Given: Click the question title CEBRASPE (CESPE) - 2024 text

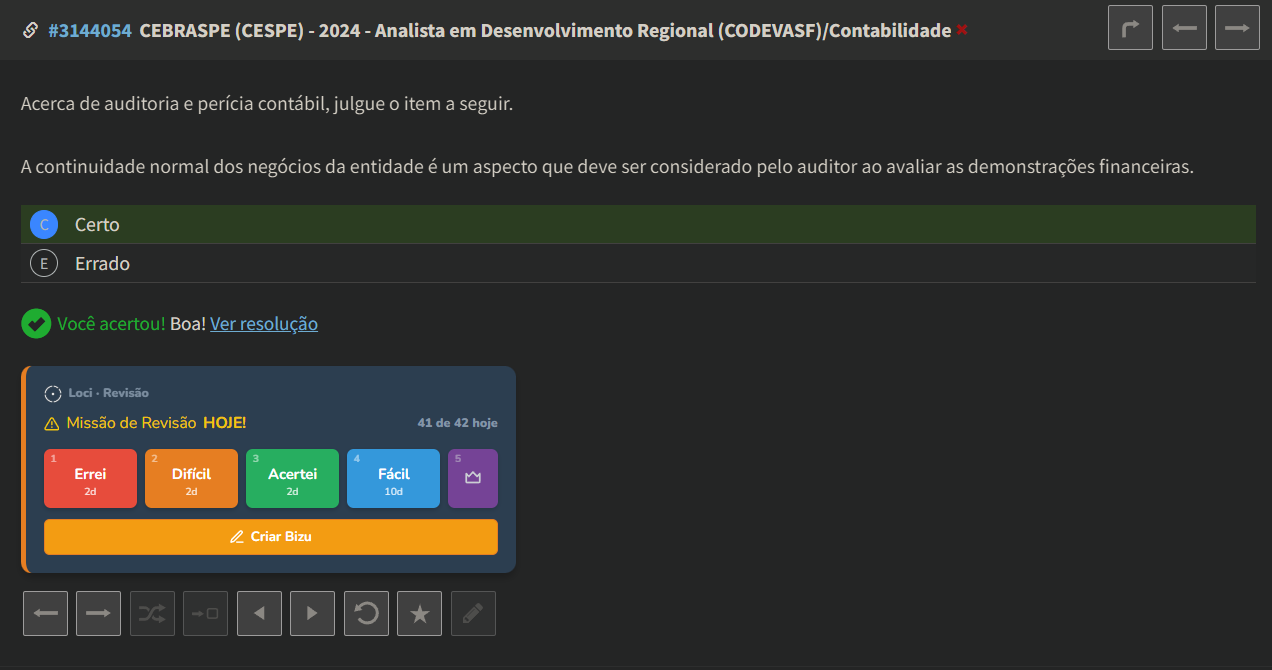Looking at the screenshot, I should 545,30.
